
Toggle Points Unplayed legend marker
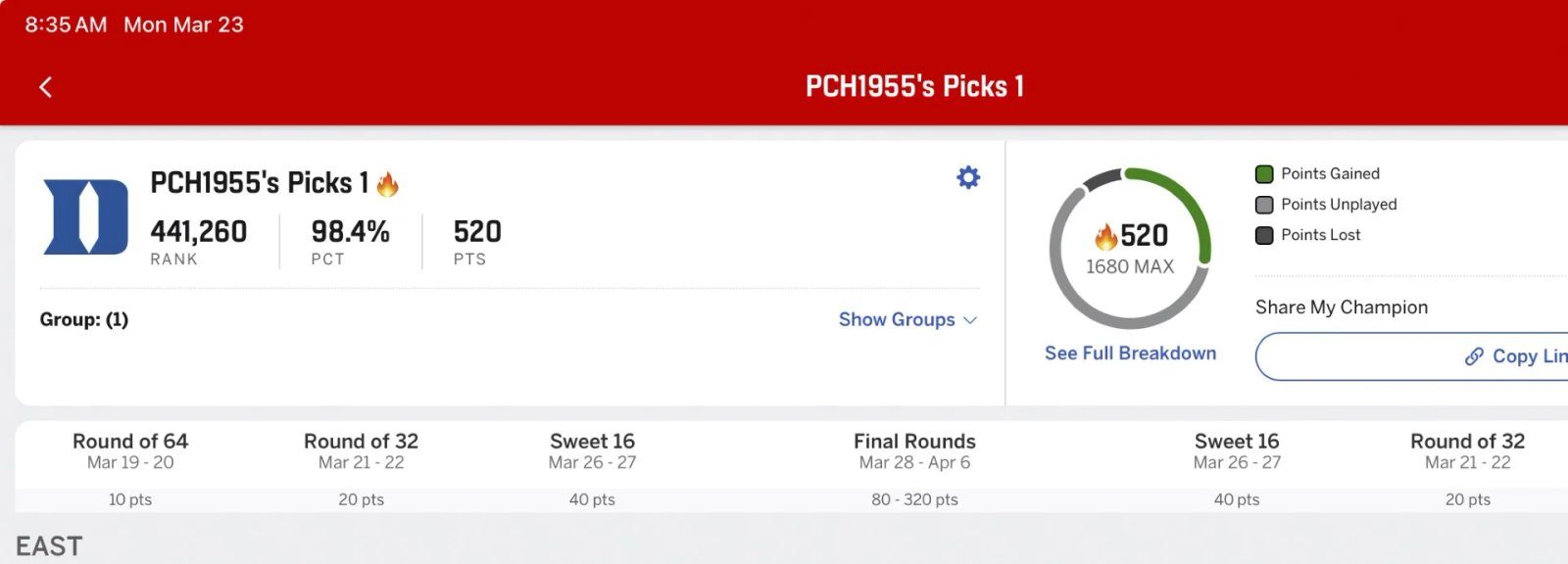pos(1264,205)
